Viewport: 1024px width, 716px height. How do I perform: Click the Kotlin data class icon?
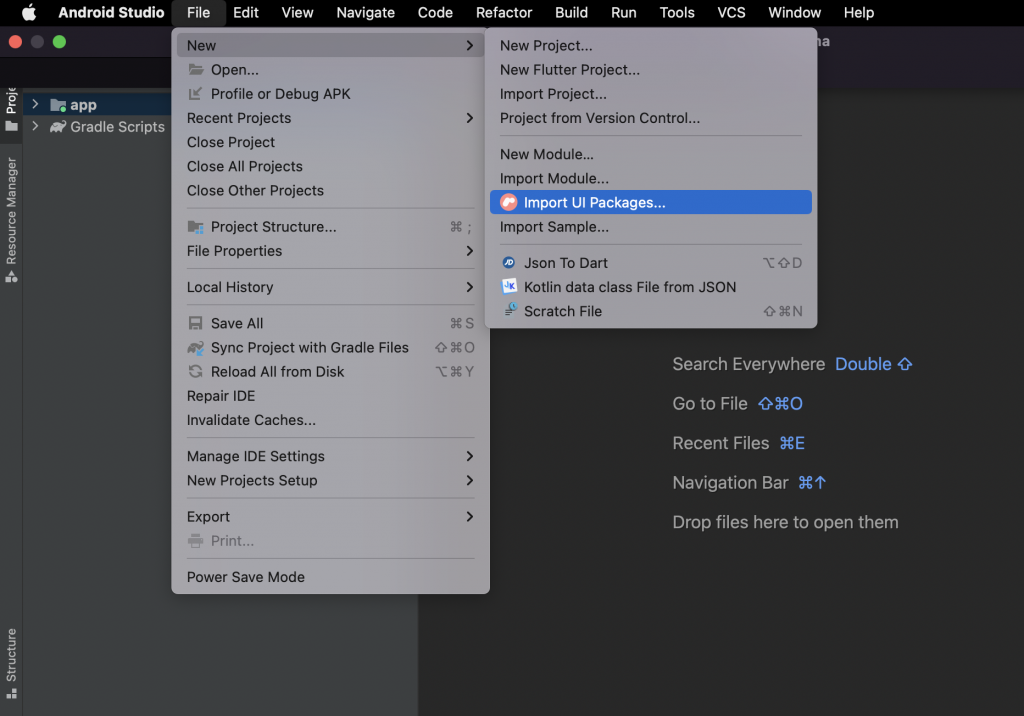pyautogui.click(x=509, y=287)
